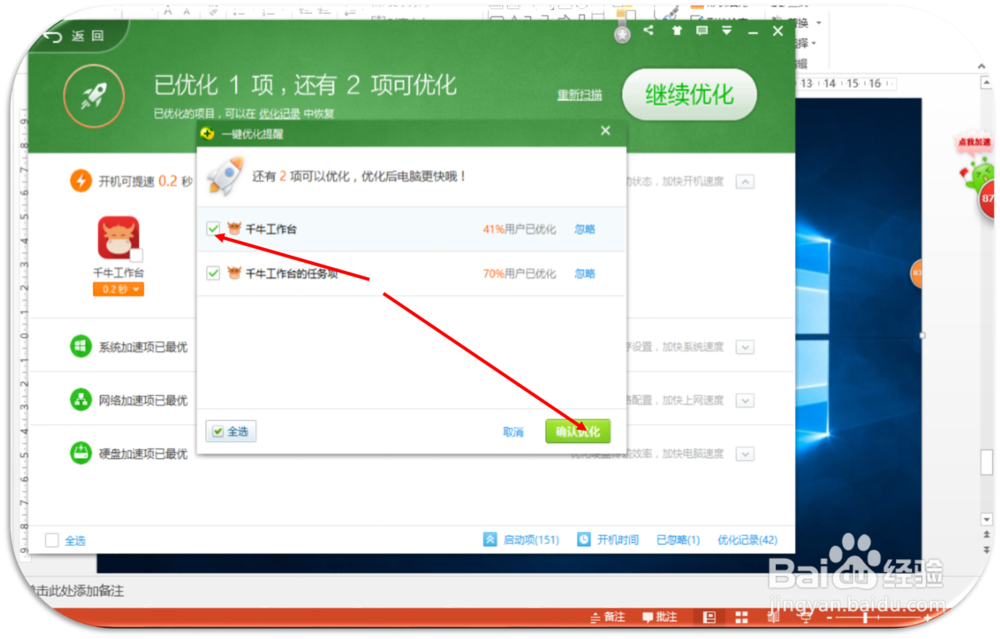Click the 硬盘加速项已最优 disk icon
Screen dimensions: 1000x639
pos(80,453)
